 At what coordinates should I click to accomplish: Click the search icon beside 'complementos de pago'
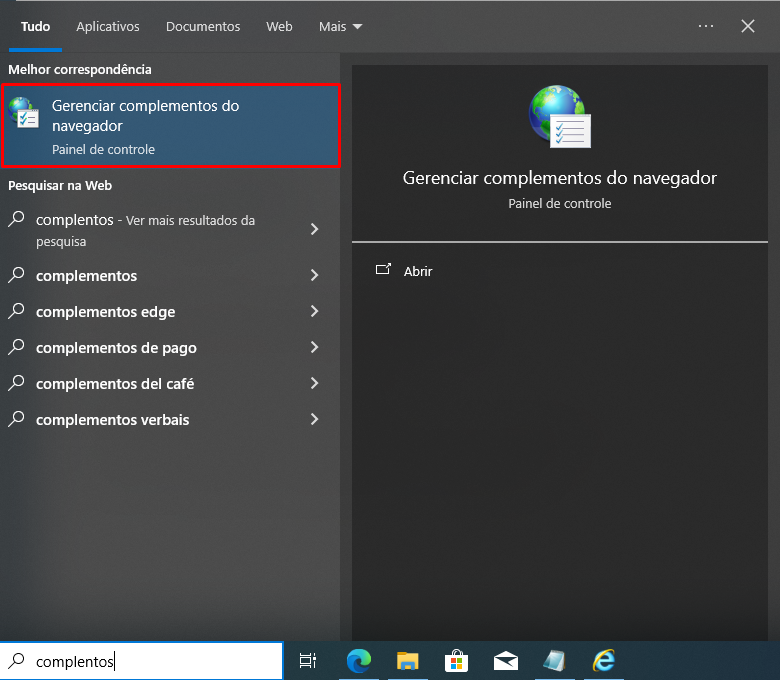[16, 347]
